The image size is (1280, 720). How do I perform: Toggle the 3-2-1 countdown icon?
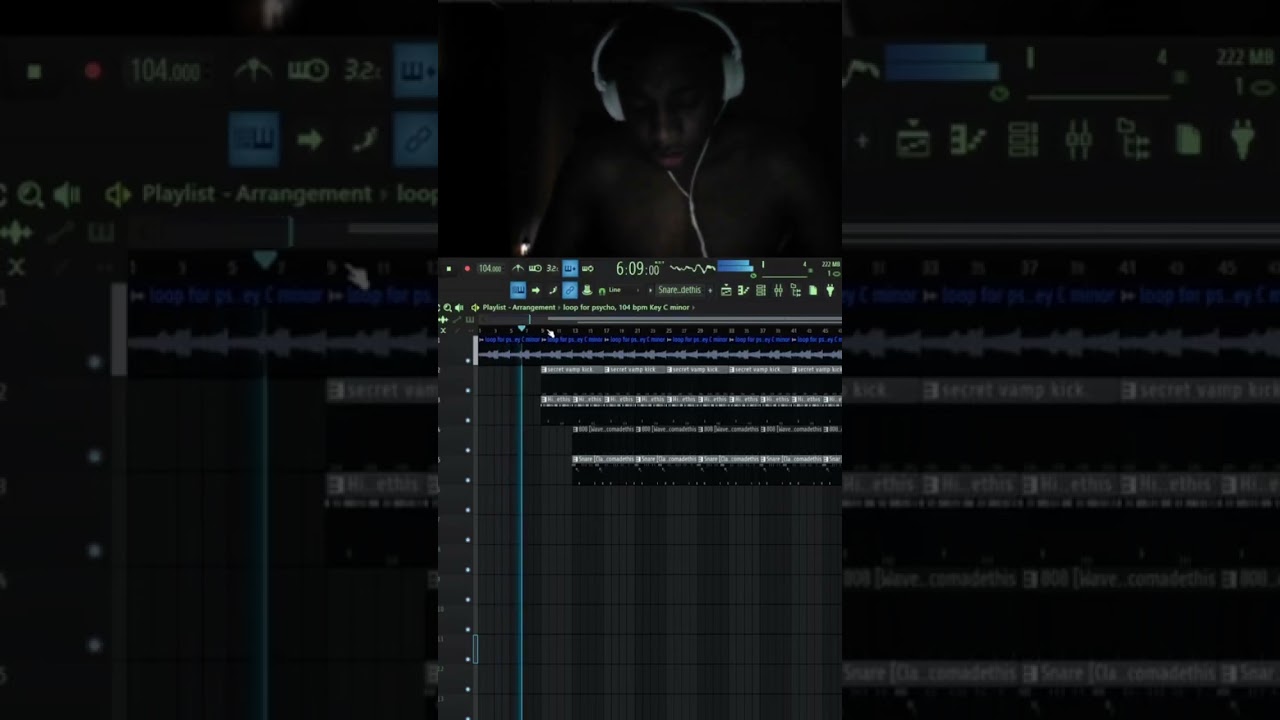(x=552, y=268)
